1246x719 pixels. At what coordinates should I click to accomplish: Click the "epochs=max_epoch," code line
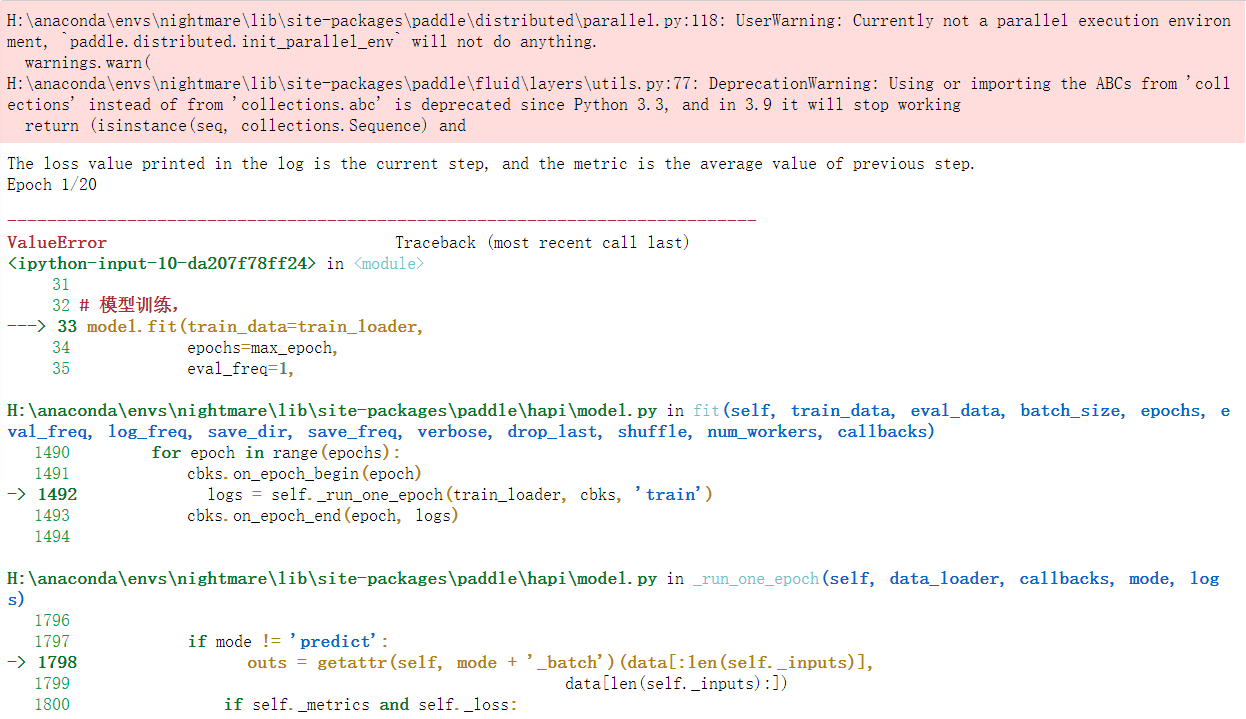click(263, 348)
